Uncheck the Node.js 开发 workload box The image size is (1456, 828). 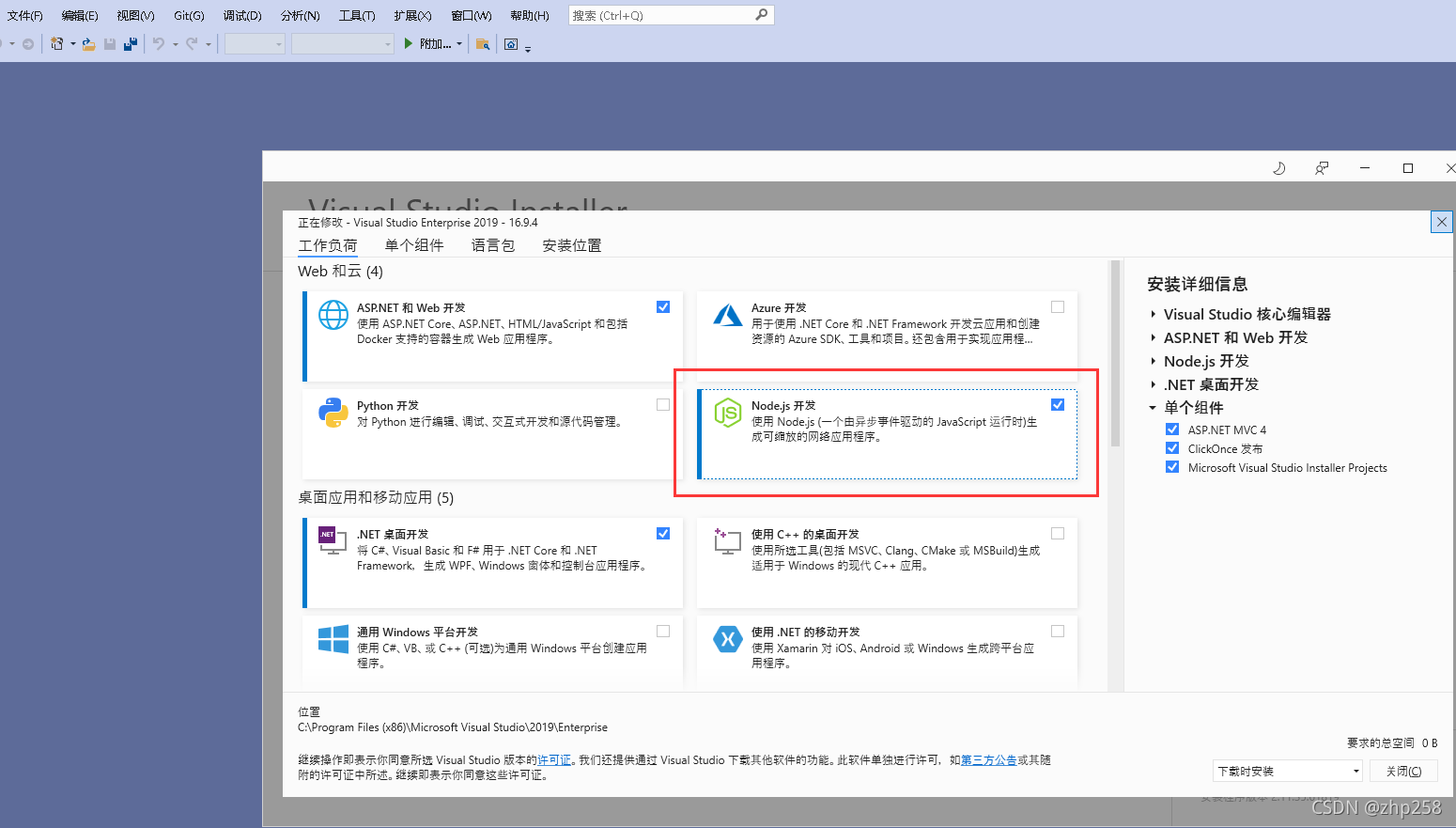[1058, 404]
